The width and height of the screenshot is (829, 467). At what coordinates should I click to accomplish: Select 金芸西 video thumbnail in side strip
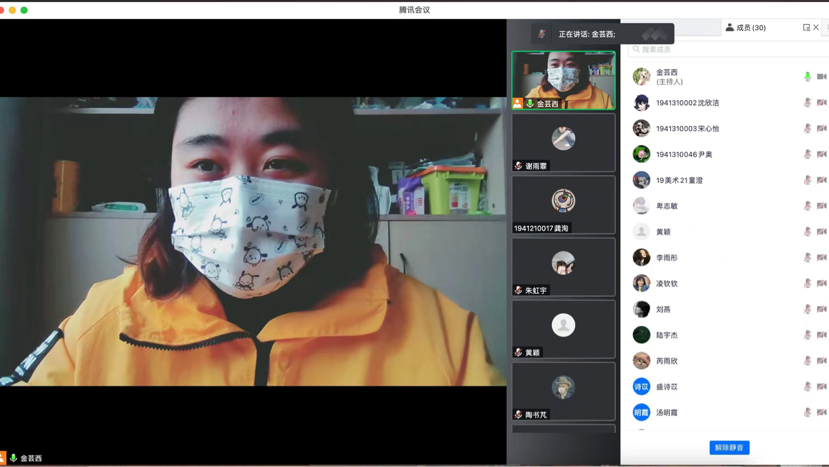coord(563,80)
